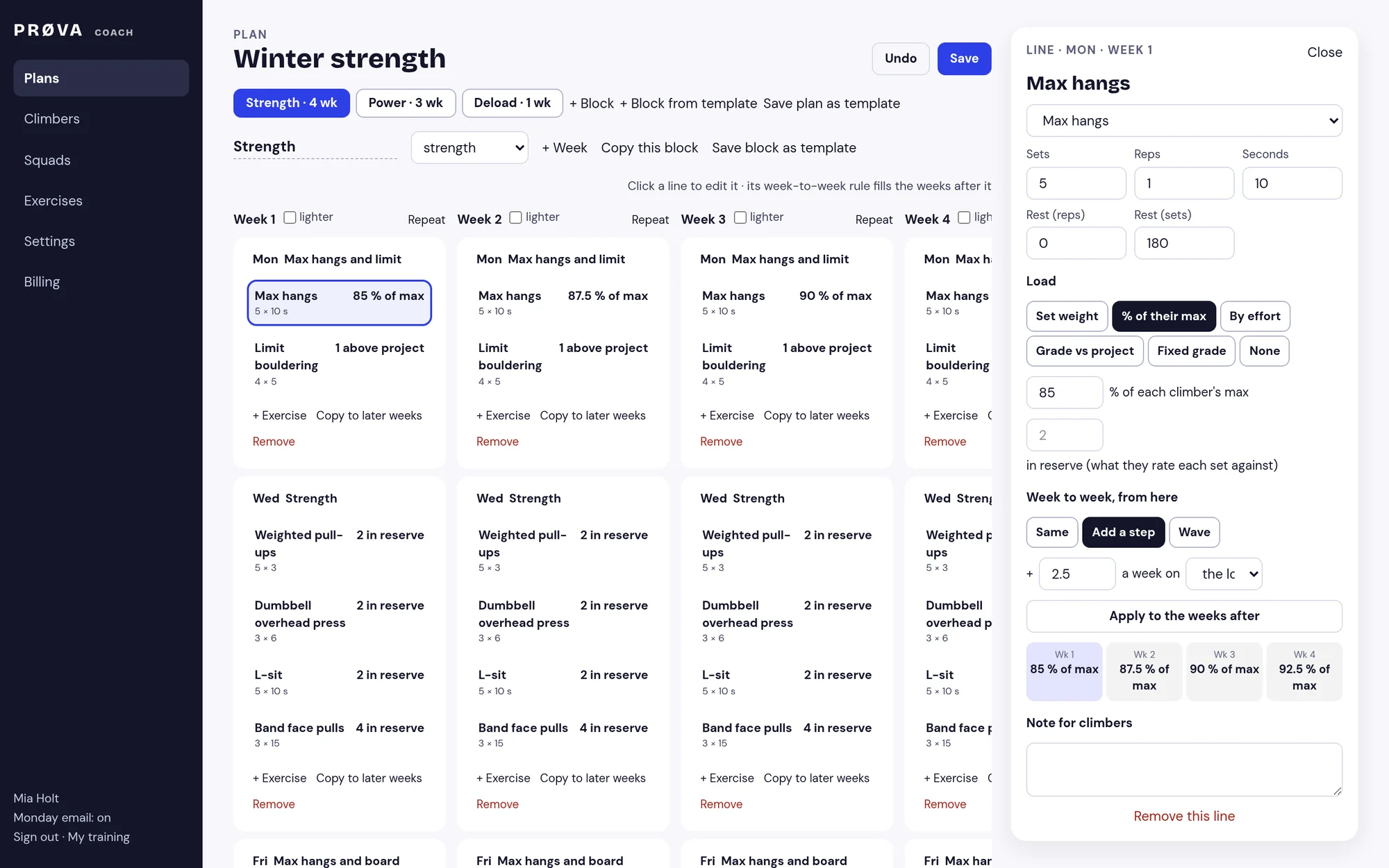Click Save plan as template
This screenshot has width=1389, height=868.
click(x=831, y=103)
